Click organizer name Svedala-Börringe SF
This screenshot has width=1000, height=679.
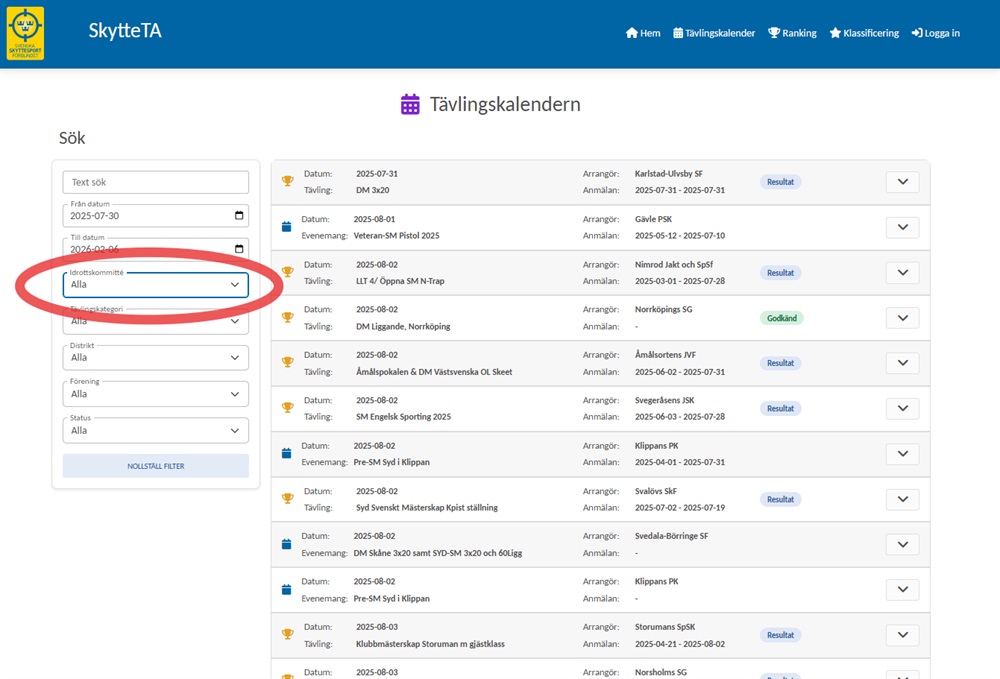coord(671,536)
